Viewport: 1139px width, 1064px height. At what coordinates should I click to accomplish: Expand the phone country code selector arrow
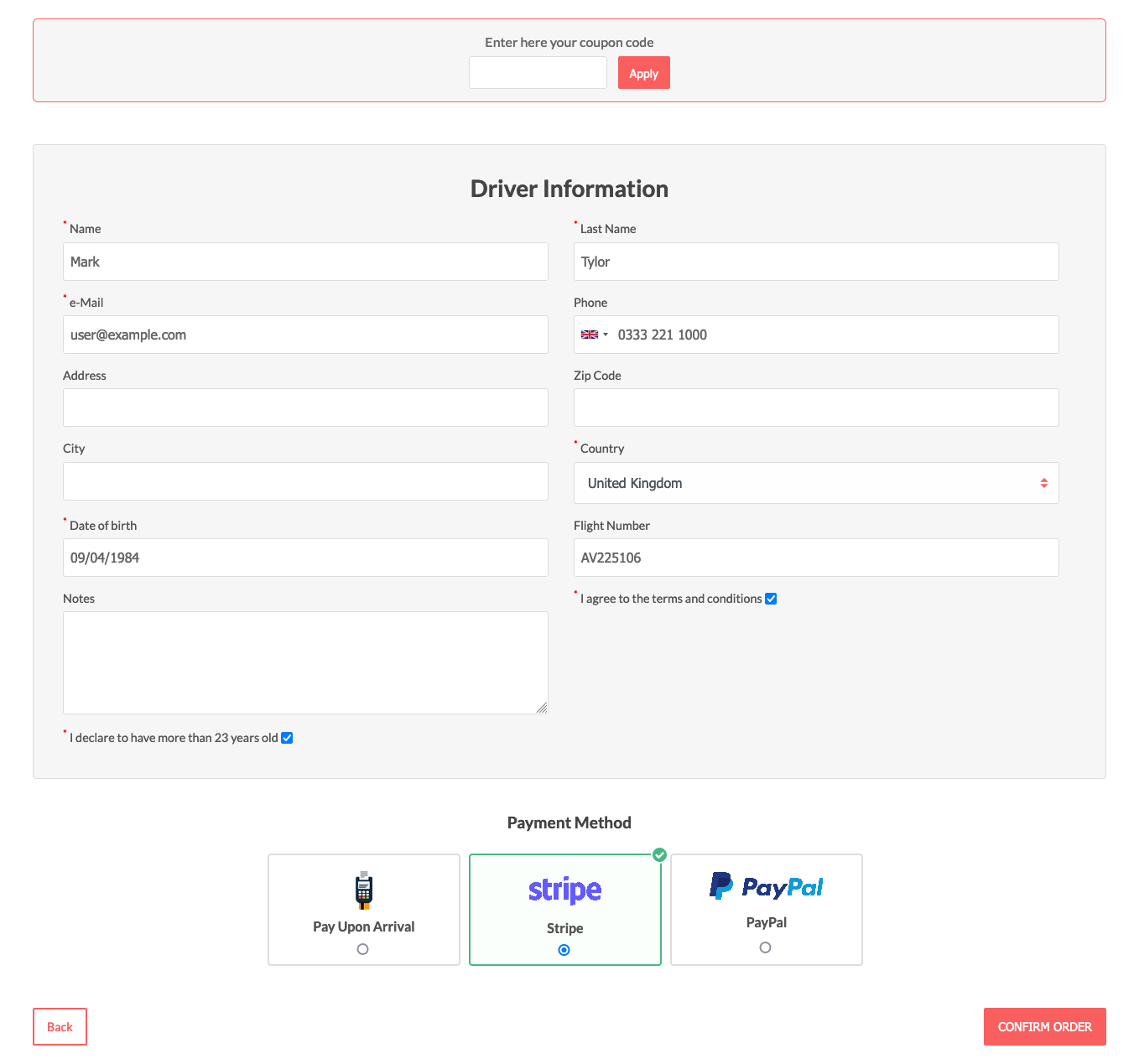click(x=606, y=335)
